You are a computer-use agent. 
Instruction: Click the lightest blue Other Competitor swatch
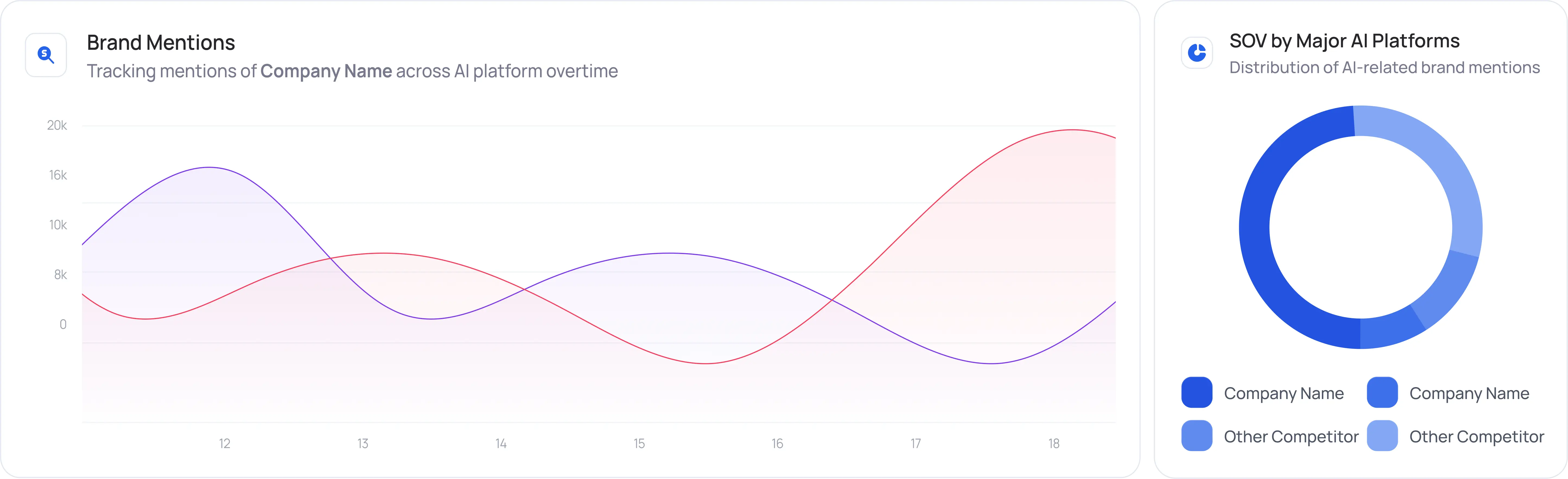pyautogui.click(x=1382, y=436)
